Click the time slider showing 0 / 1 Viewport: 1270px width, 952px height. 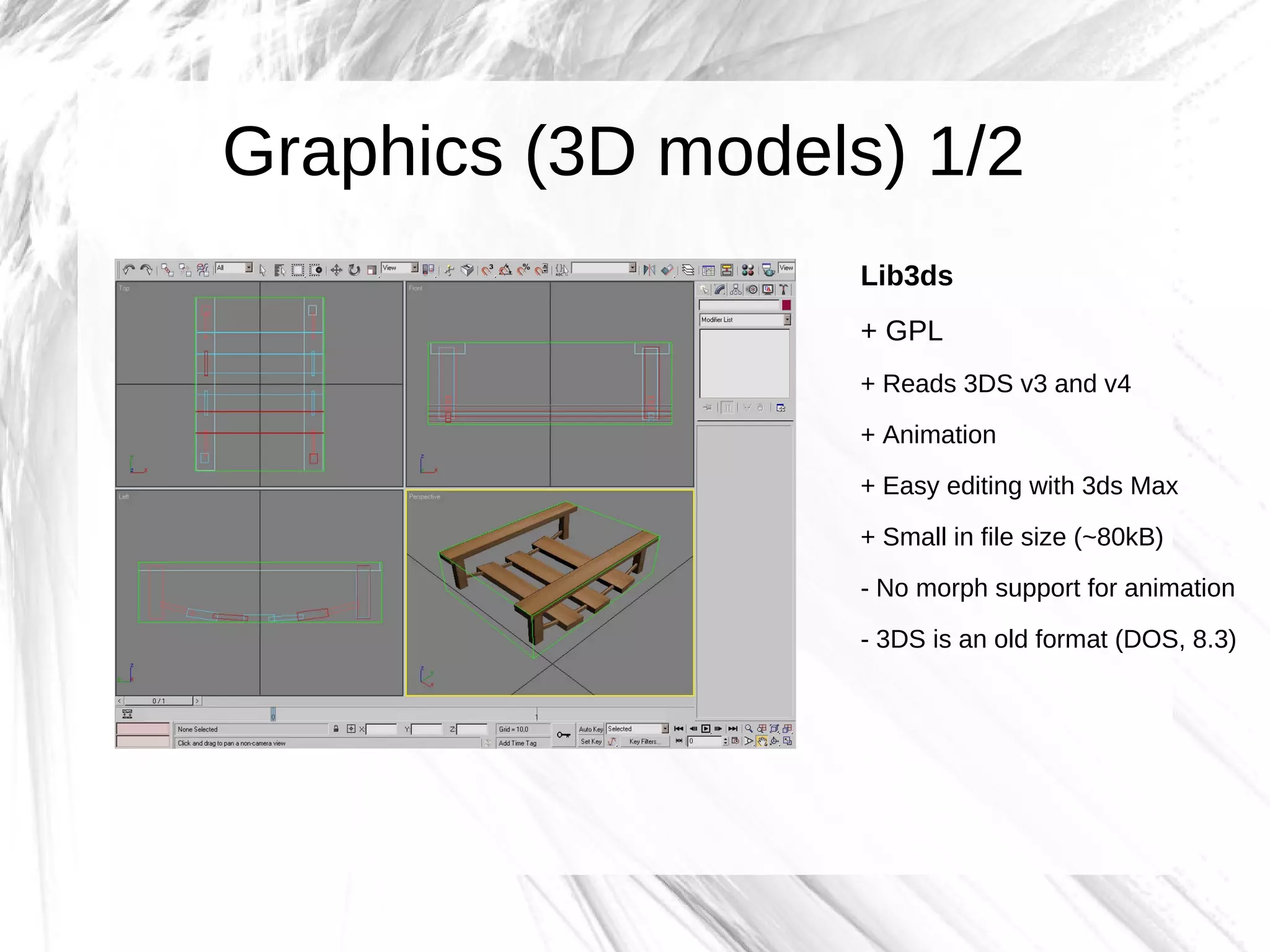pyautogui.click(x=159, y=701)
